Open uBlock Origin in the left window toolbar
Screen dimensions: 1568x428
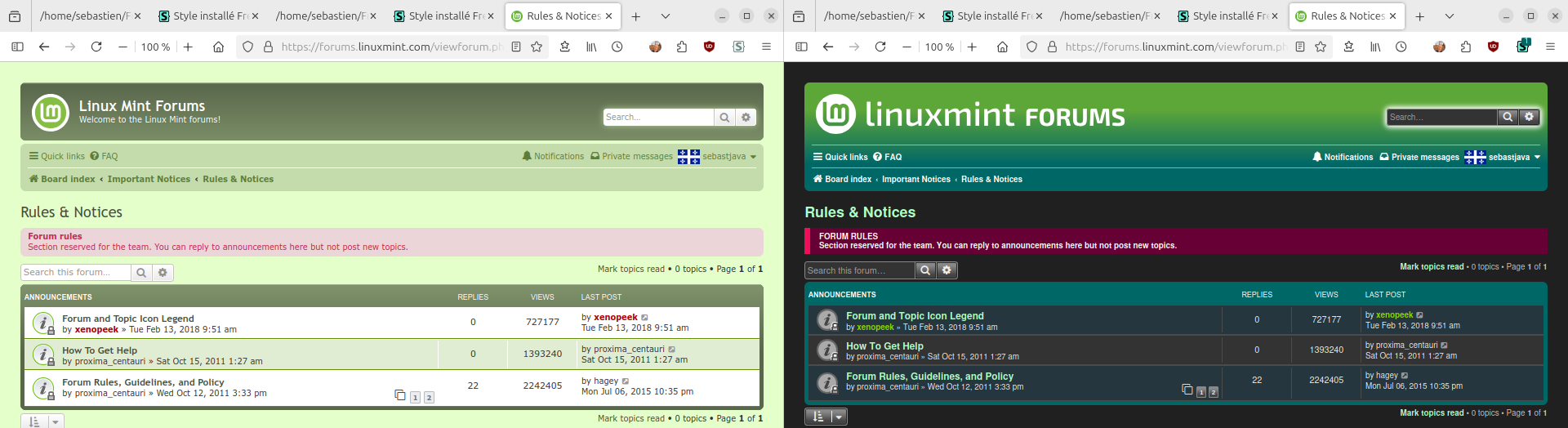pos(709,47)
